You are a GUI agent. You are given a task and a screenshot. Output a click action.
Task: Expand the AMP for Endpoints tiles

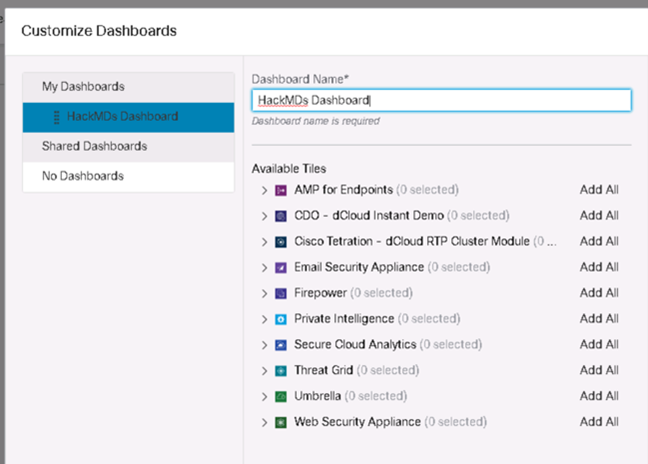[x=264, y=190]
